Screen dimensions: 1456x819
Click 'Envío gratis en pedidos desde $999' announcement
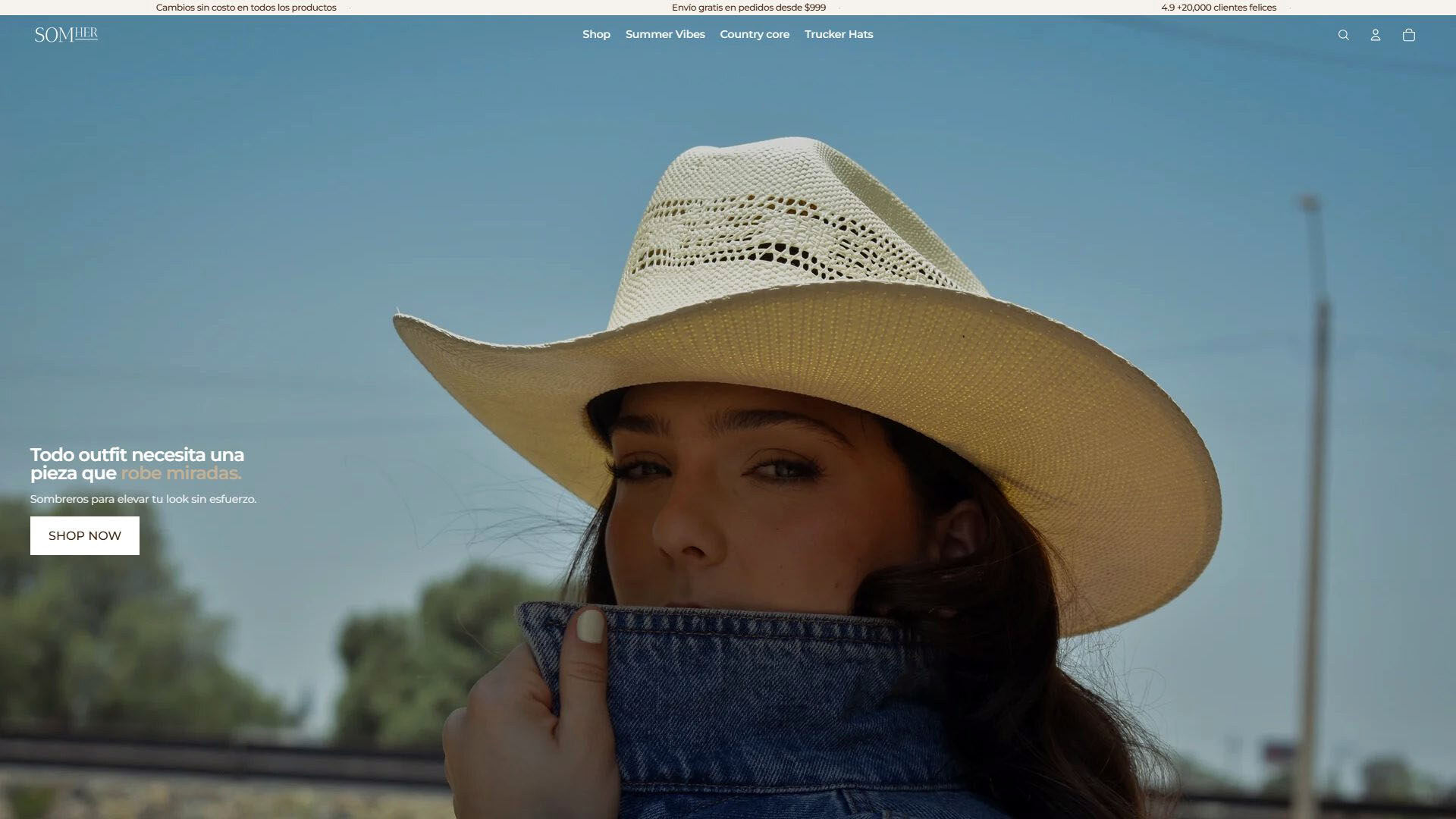(748, 8)
